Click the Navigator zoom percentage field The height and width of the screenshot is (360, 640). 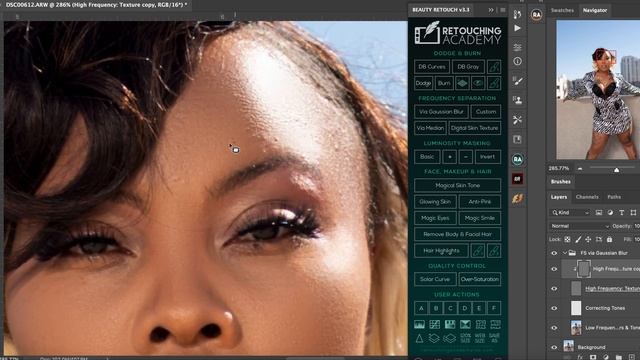[559, 169]
